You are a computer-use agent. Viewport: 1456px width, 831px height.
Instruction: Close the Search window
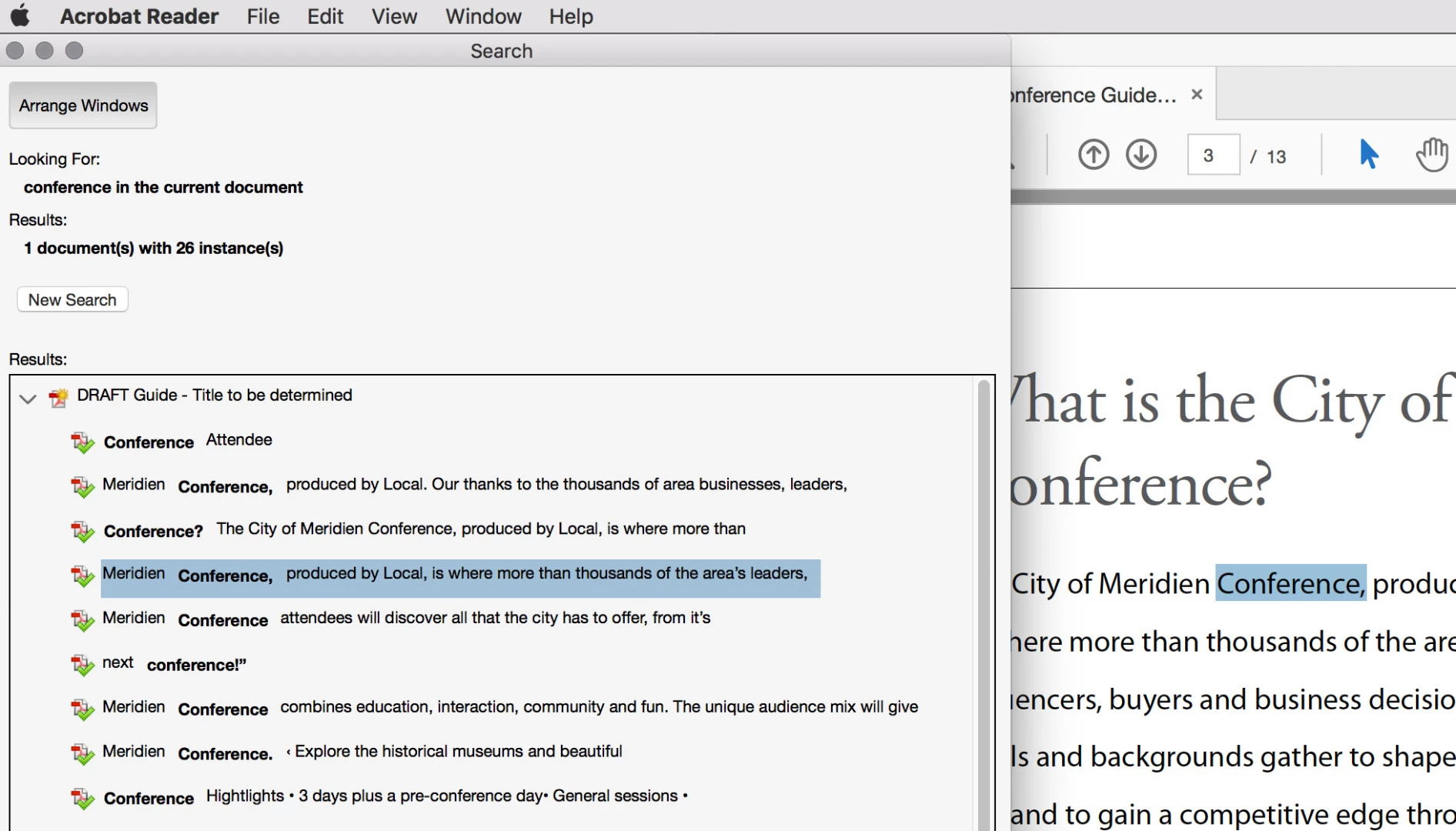[15, 51]
